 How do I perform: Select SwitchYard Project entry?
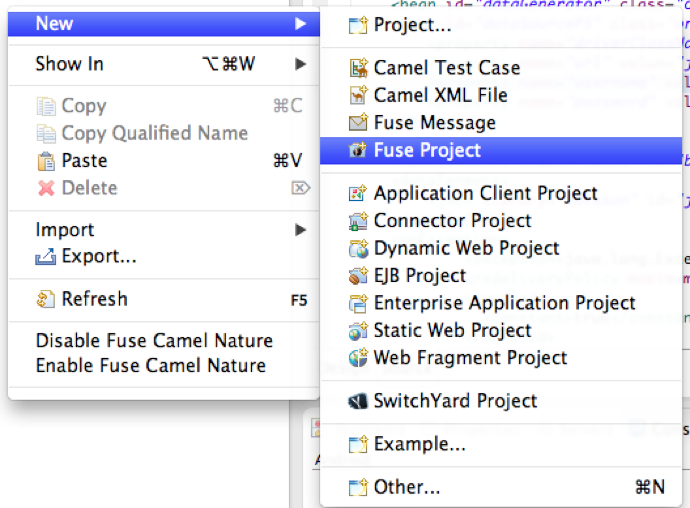coord(501,401)
